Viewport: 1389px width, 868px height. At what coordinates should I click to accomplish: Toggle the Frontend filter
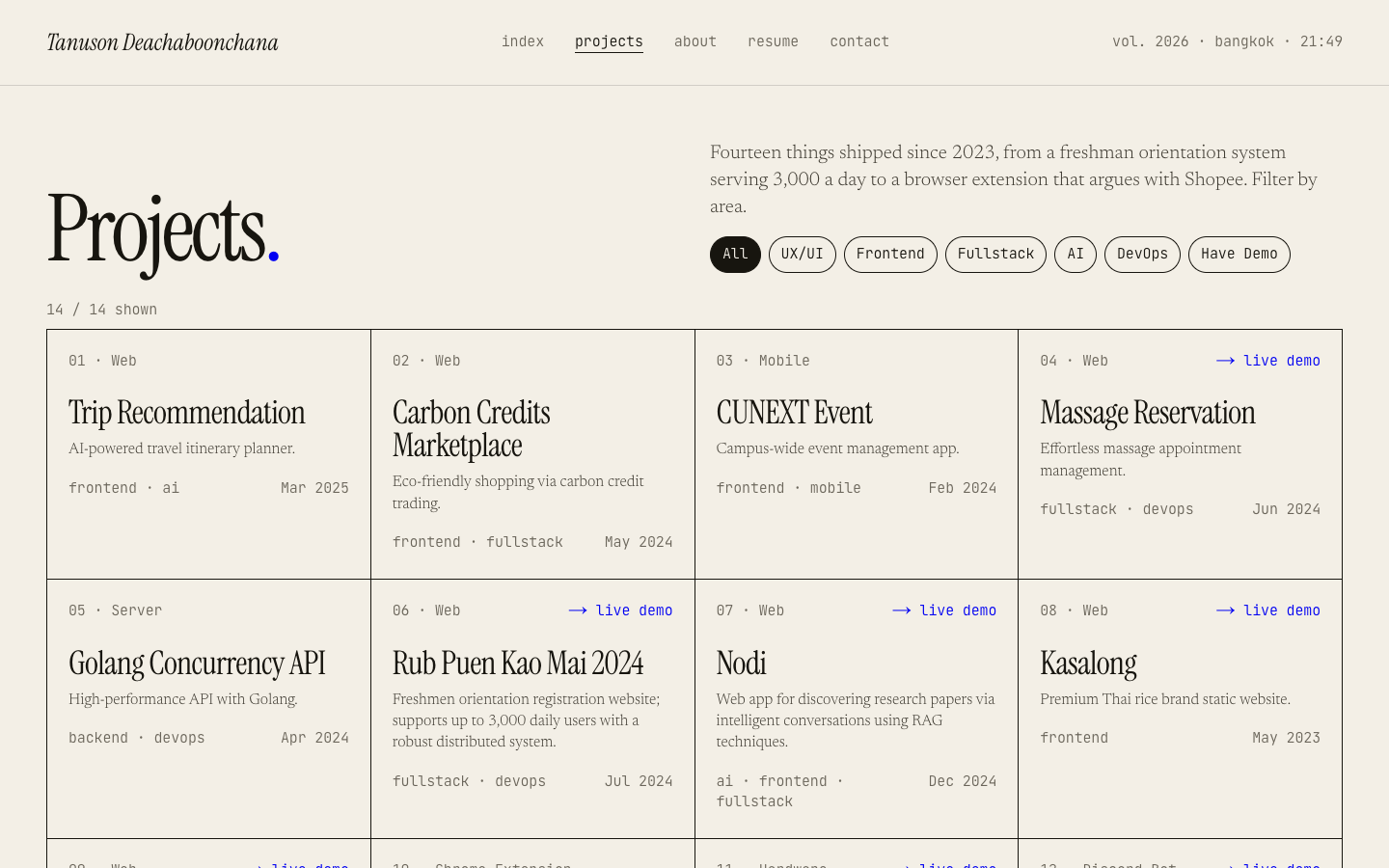click(x=890, y=255)
